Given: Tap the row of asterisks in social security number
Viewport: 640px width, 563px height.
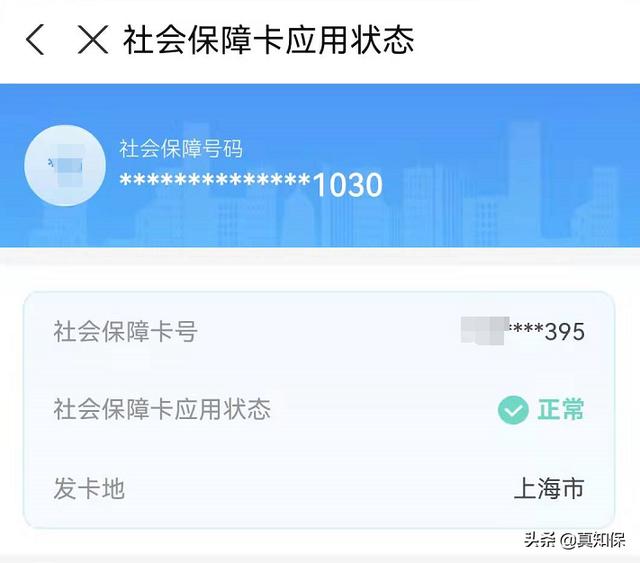Looking at the screenshot, I should coord(215,180).
